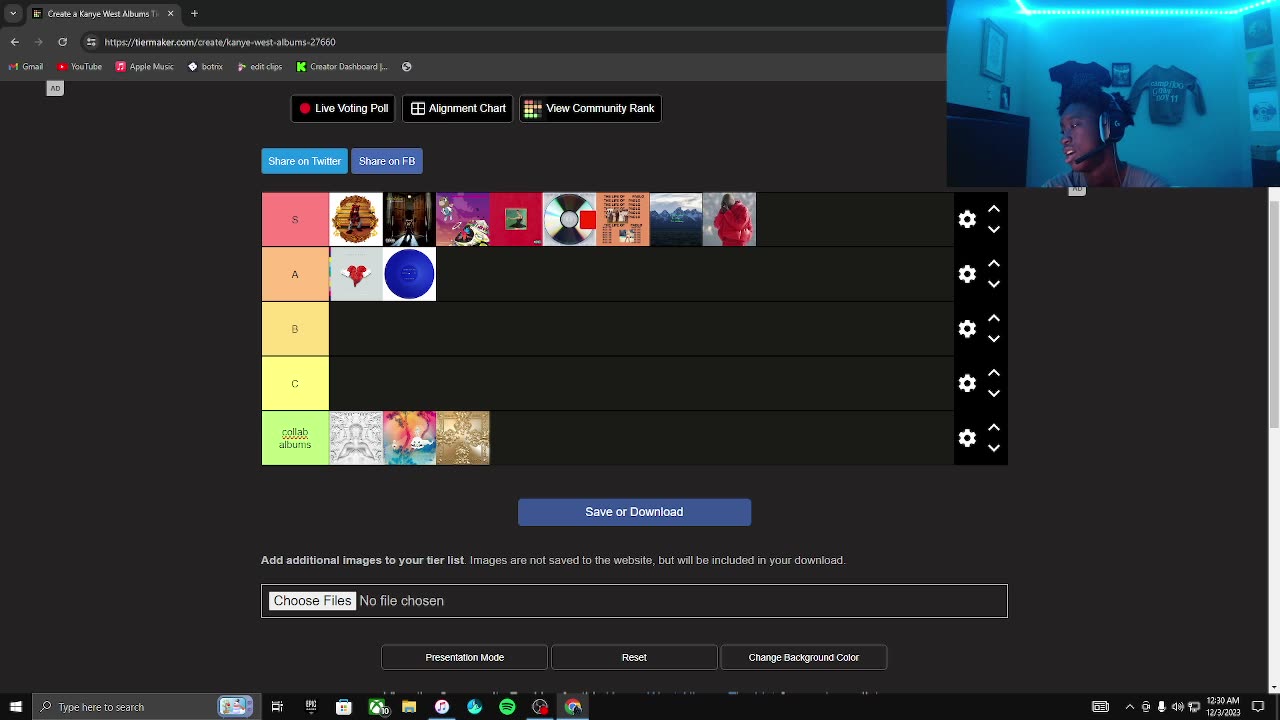Move the B tier row down
1280x720 pixels.
(x=994, y=339)
